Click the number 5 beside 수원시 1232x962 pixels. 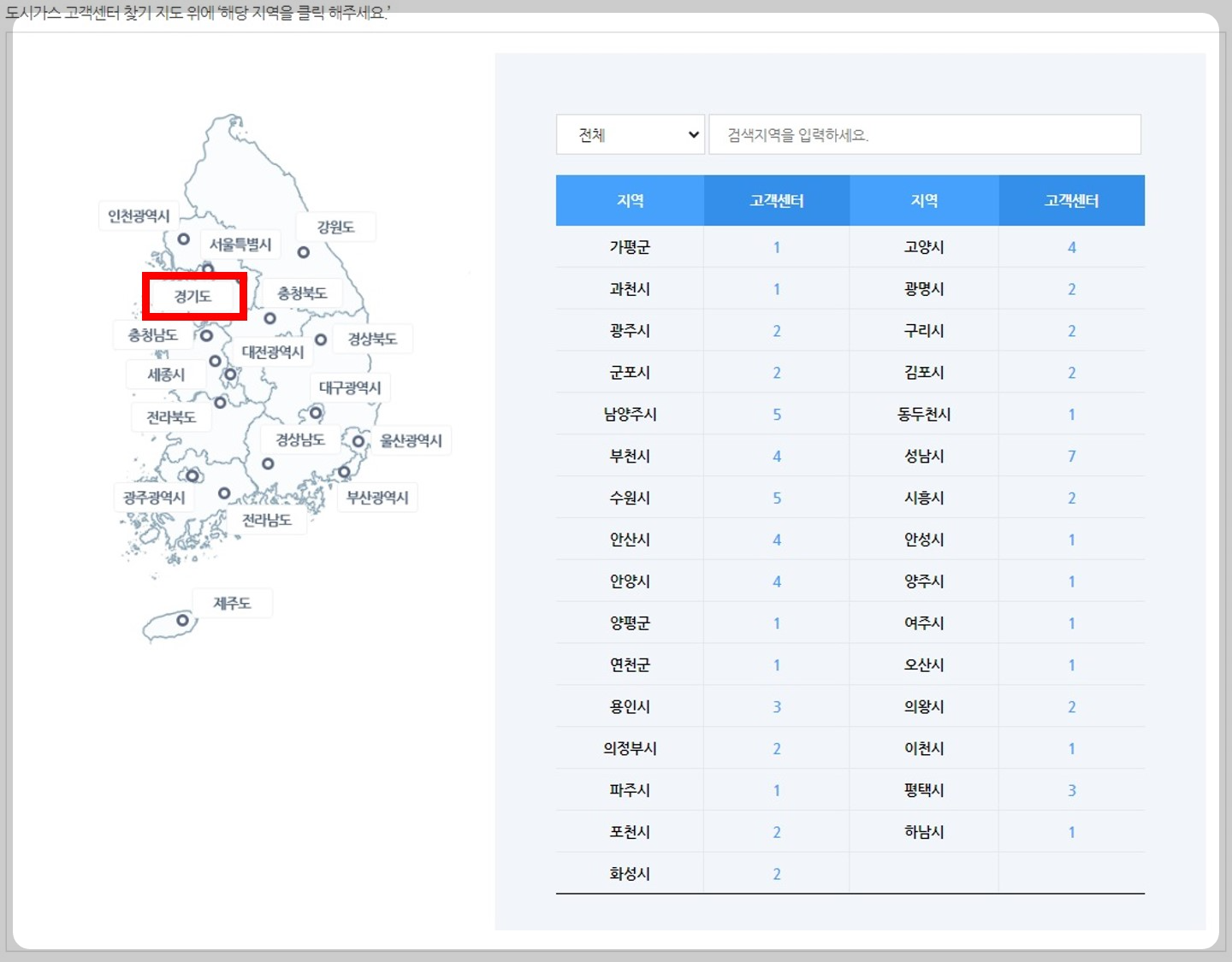776,498
